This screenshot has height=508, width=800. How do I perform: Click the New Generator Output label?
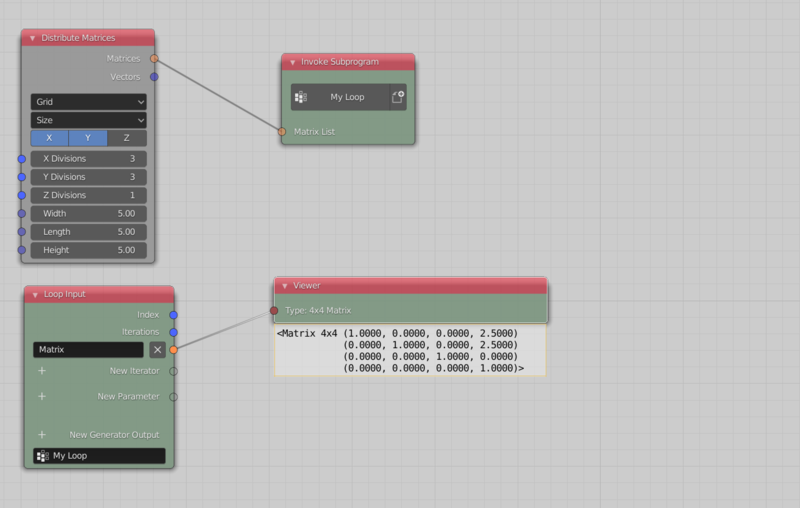click(114, 435)
